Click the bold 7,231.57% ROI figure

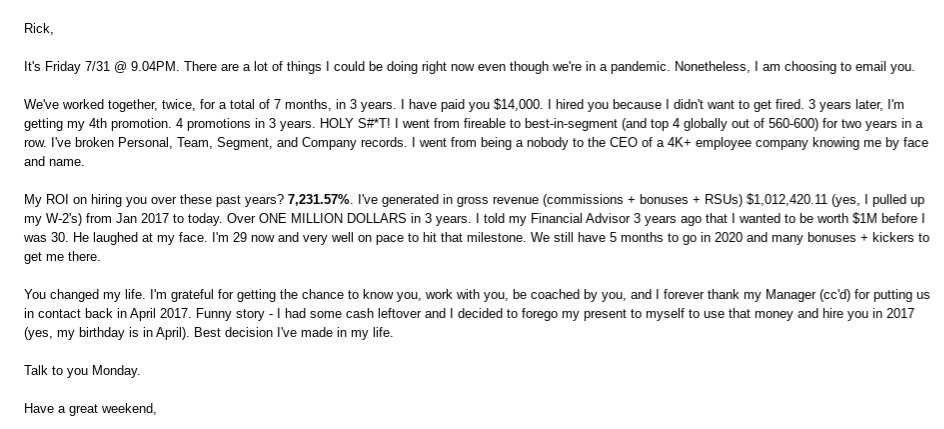(318, 200)
